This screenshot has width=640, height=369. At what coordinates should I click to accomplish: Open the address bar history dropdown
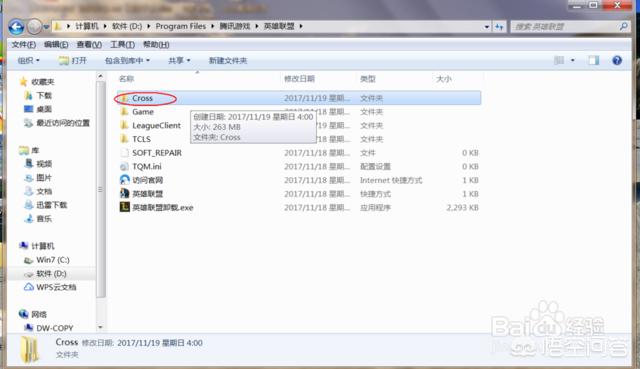click(487, 27)
